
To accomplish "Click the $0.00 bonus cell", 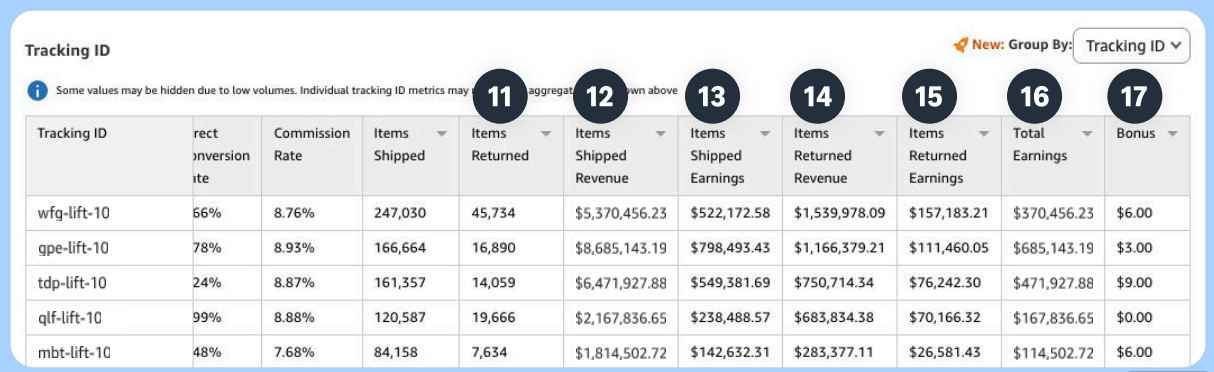I will 1147,318.
